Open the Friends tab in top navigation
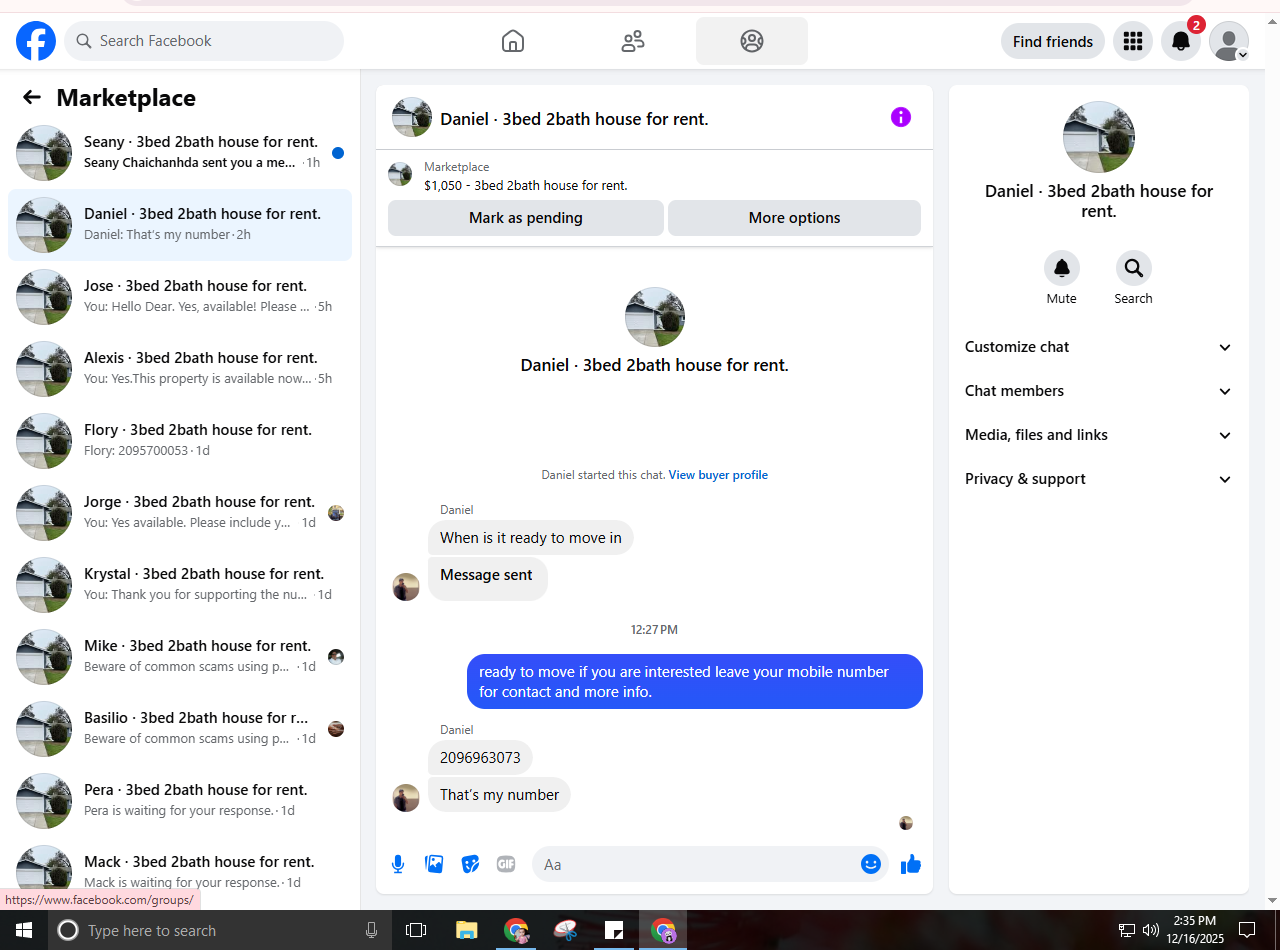Viewport: 1280px width, 950px height. tap(633, 41)
